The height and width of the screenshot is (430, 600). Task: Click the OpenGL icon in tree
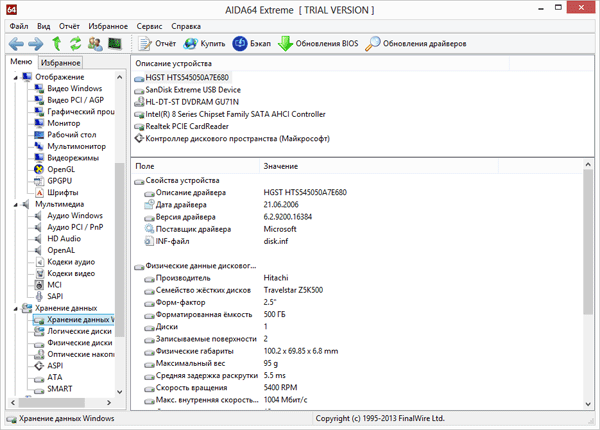click(x=39, y=169)
